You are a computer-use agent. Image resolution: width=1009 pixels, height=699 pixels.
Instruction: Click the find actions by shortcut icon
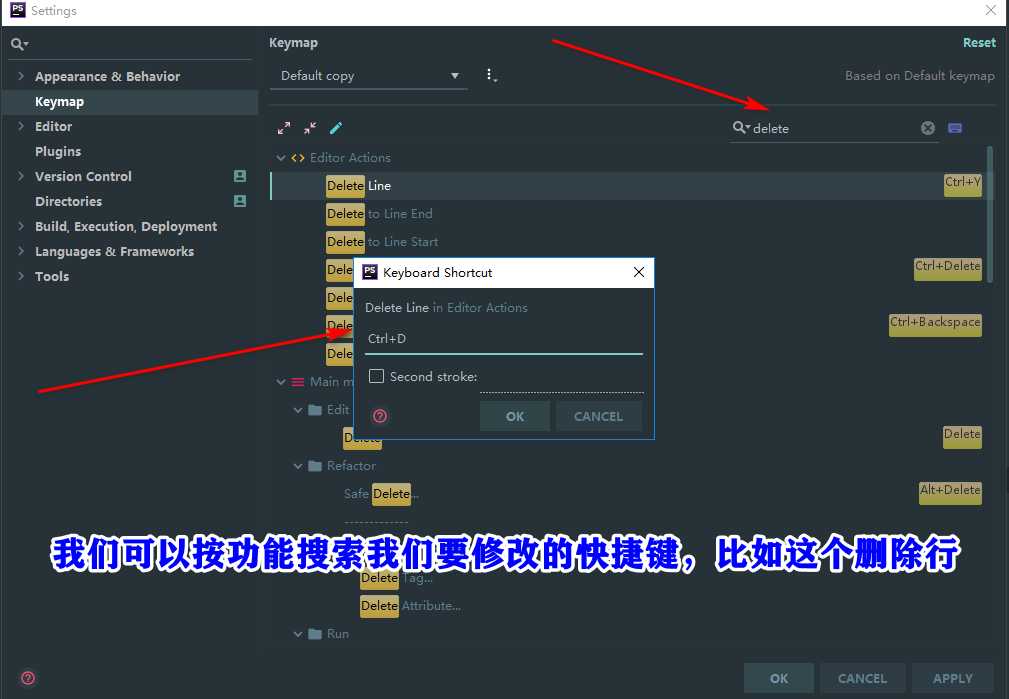click(x=955, y=128)
